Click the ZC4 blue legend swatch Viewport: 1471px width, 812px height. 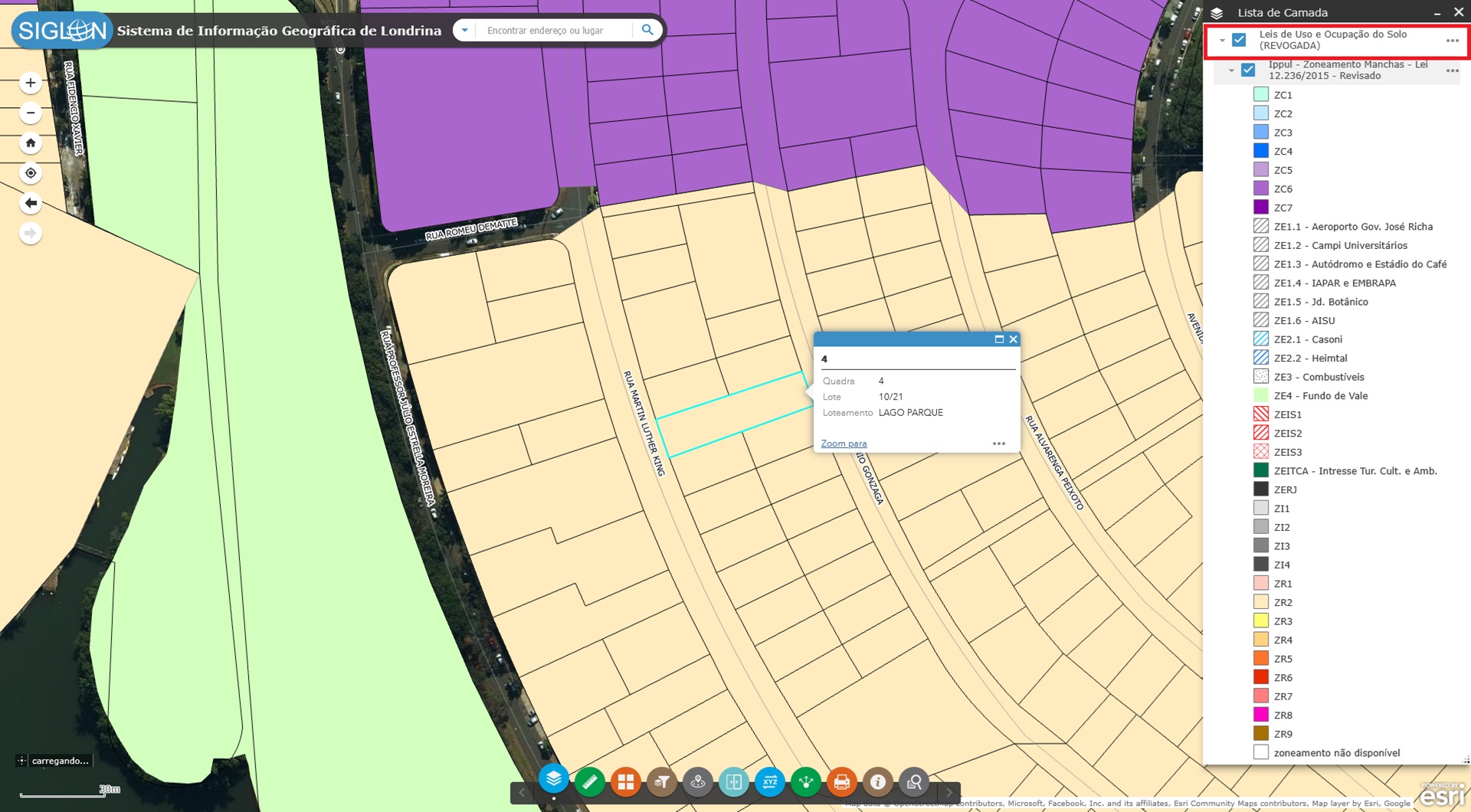(x=1261, y=151)
